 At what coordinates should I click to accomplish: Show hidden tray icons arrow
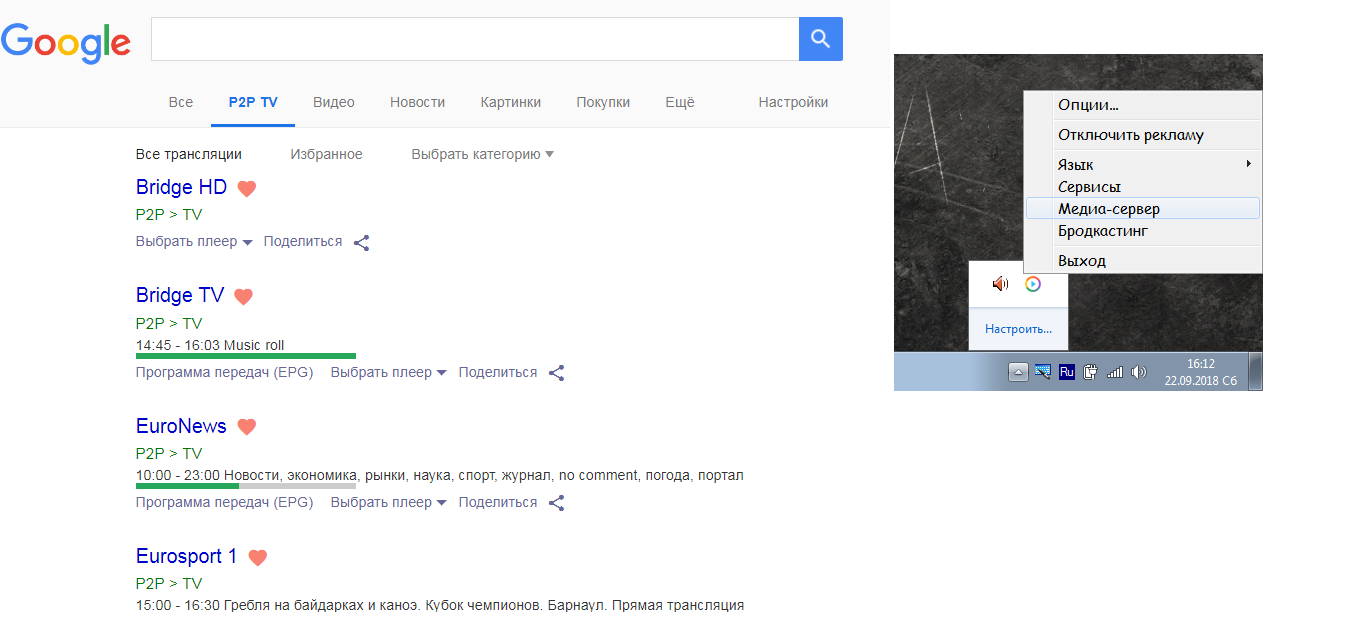coord(1018,372)
